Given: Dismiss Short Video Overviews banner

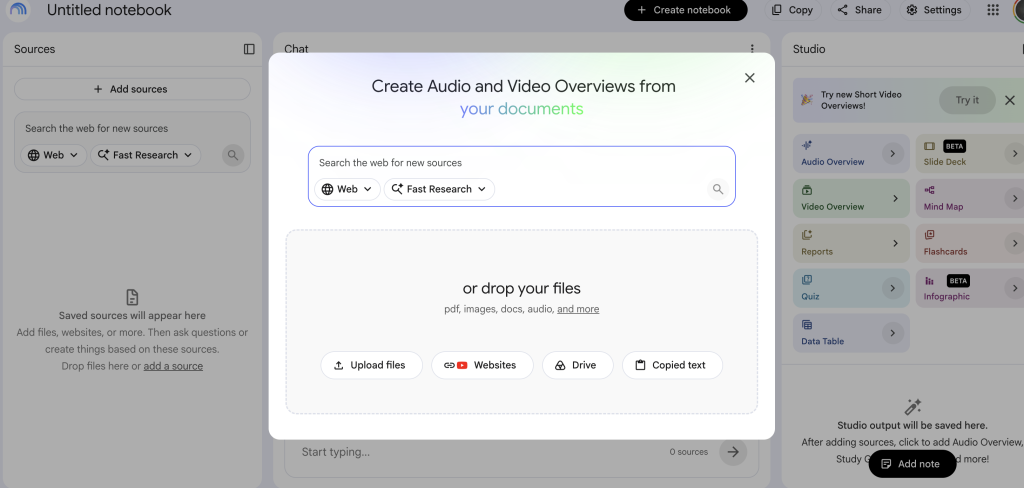Looking at the screenshot, I should click(1010, 100).
